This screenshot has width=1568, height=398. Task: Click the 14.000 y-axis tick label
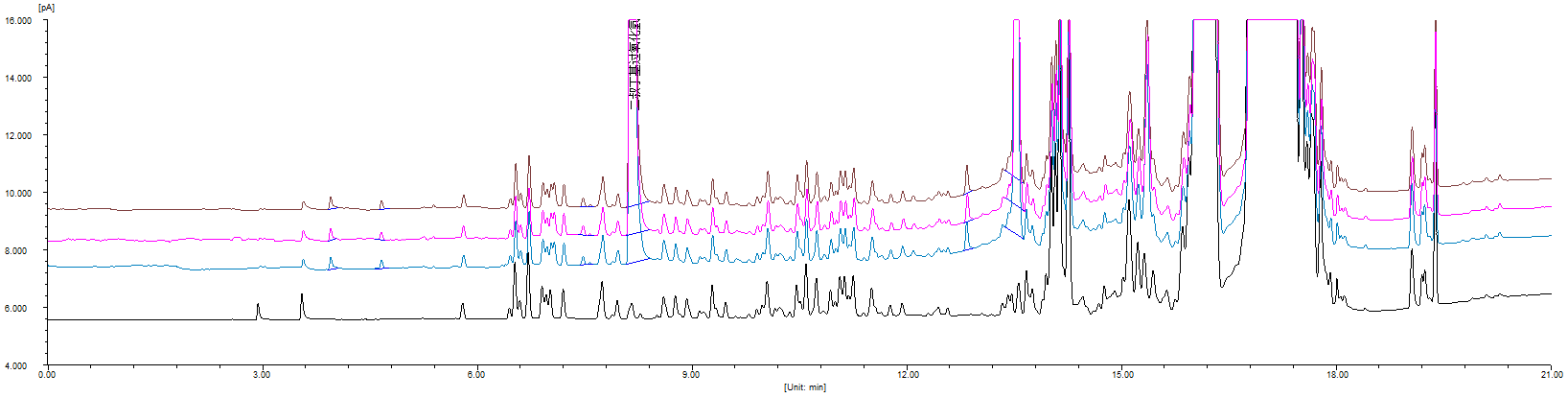19,78
